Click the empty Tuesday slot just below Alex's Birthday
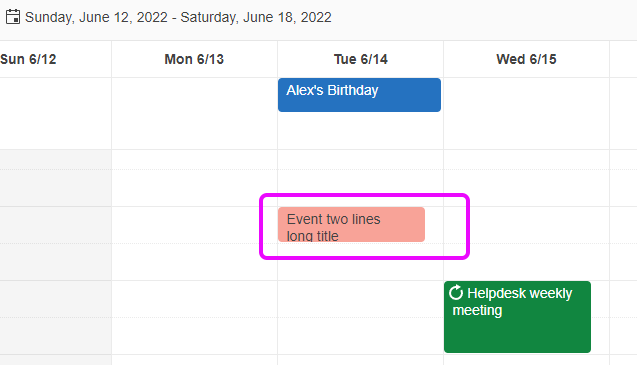Screen dimensions: 637x365 coord(360,159)
